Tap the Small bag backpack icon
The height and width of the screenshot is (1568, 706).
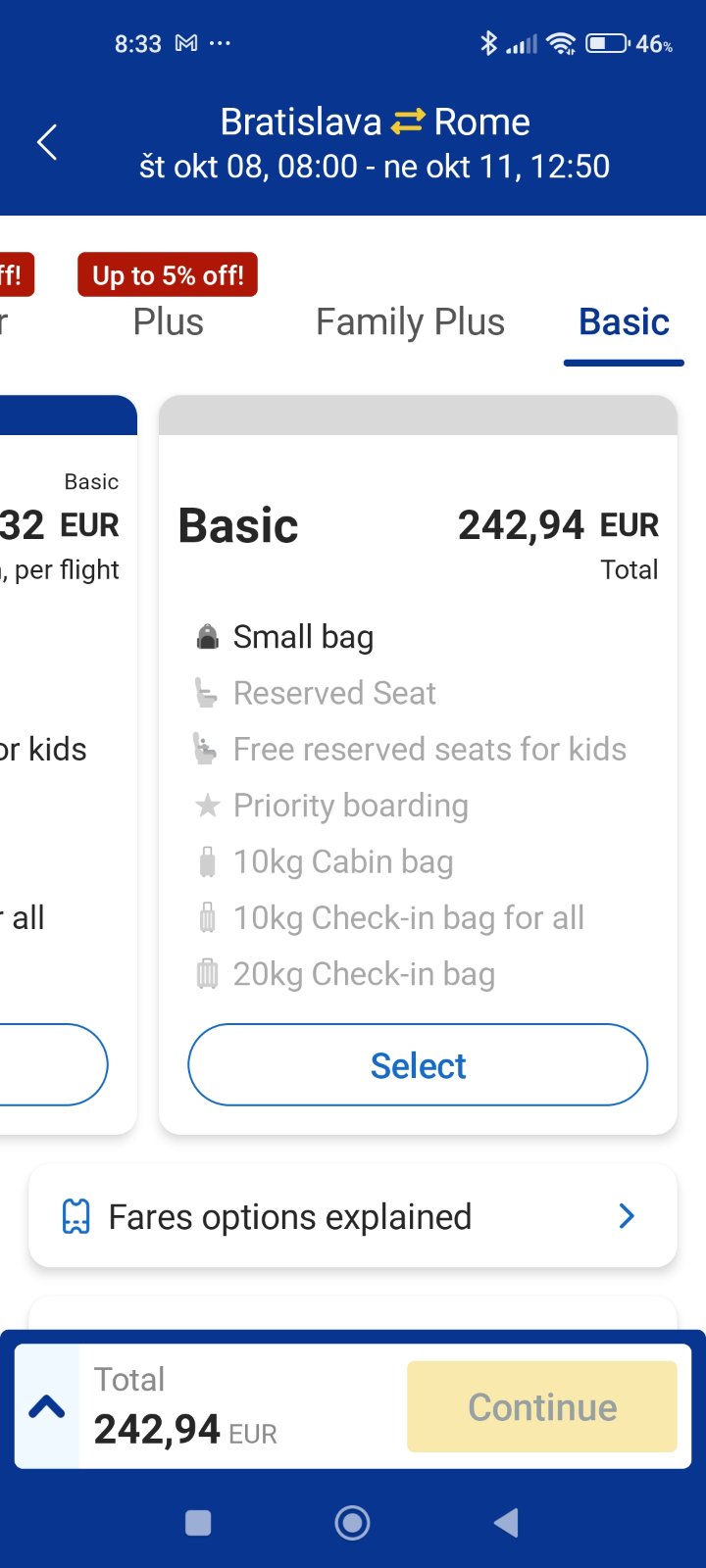point(207,637)
